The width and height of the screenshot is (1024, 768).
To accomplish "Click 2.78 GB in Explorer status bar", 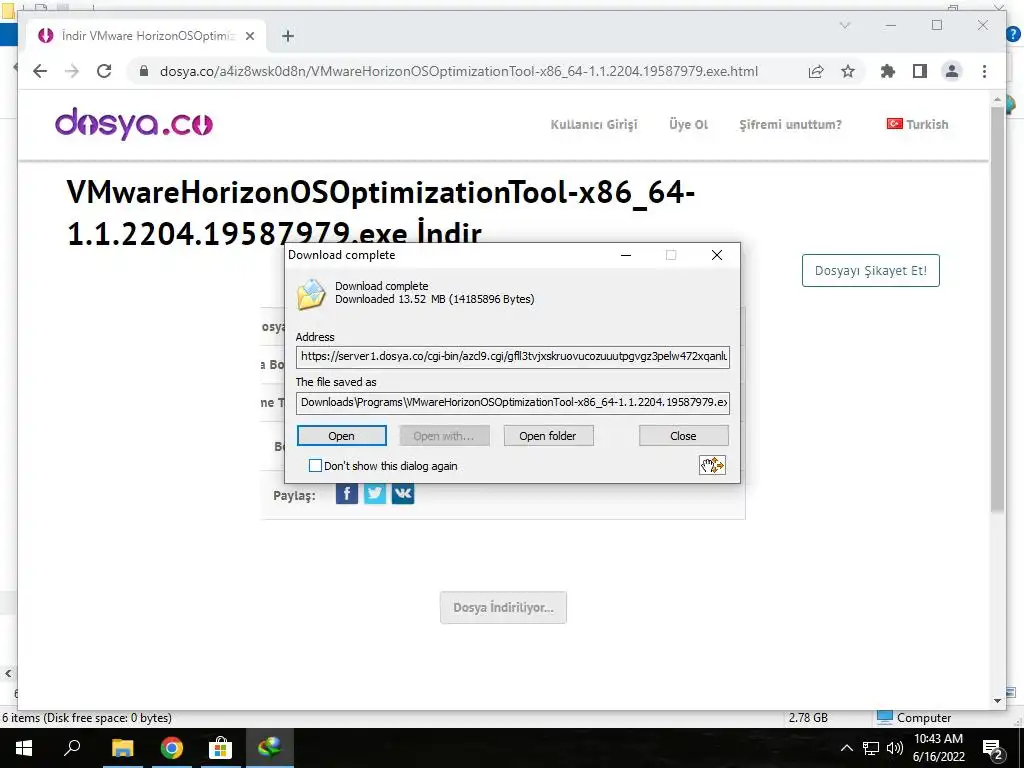I will pyautogui.click(x=808, y=718).
